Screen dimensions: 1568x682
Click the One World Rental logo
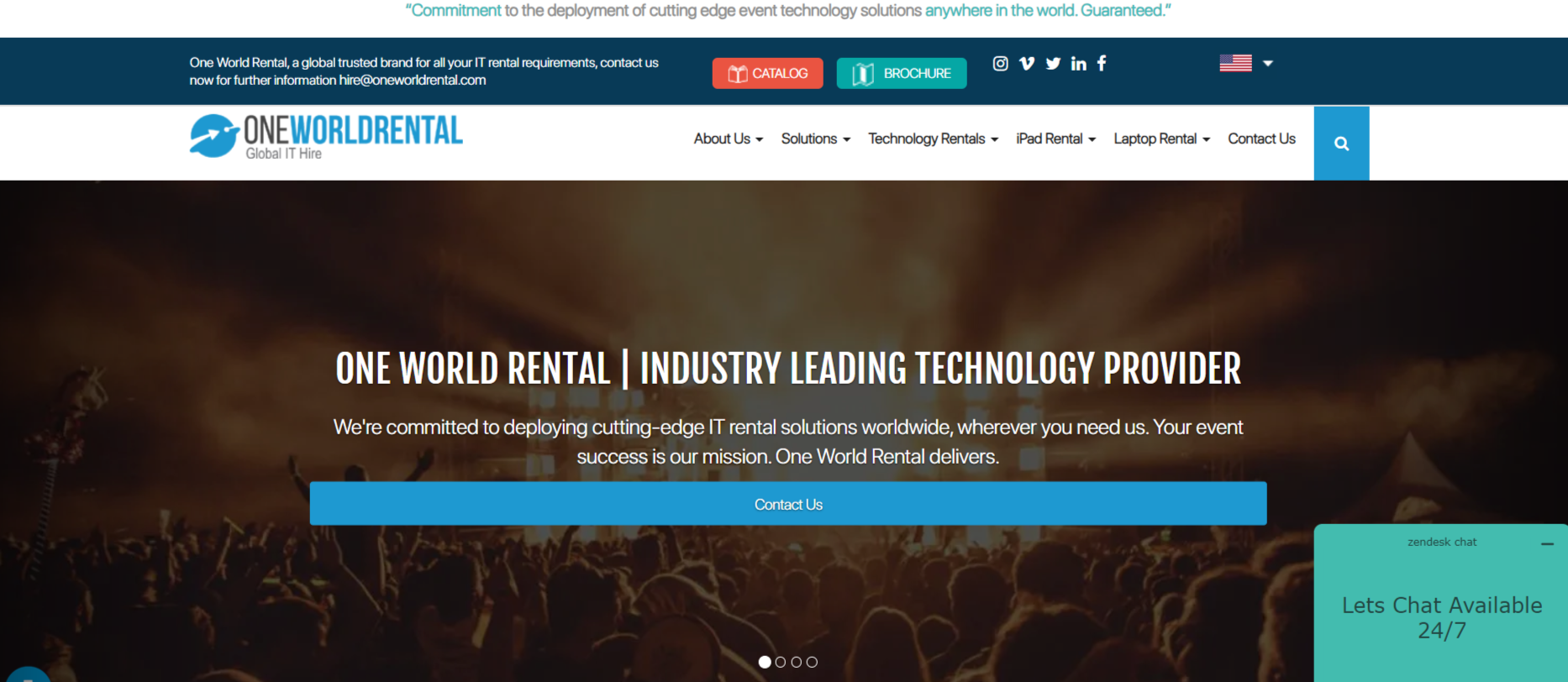(326, 136)
